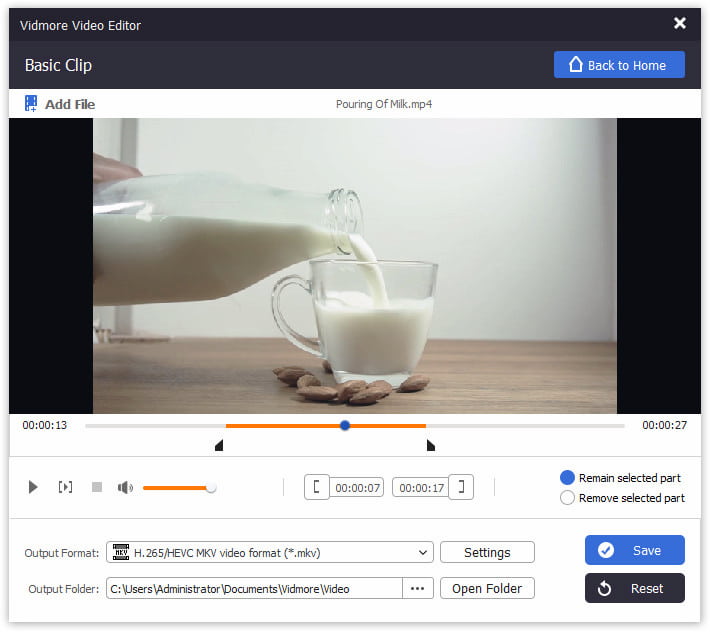Click the volume slider handle
Image resolution: width=710 pixels, height=632 pixels.
(211, 488)
